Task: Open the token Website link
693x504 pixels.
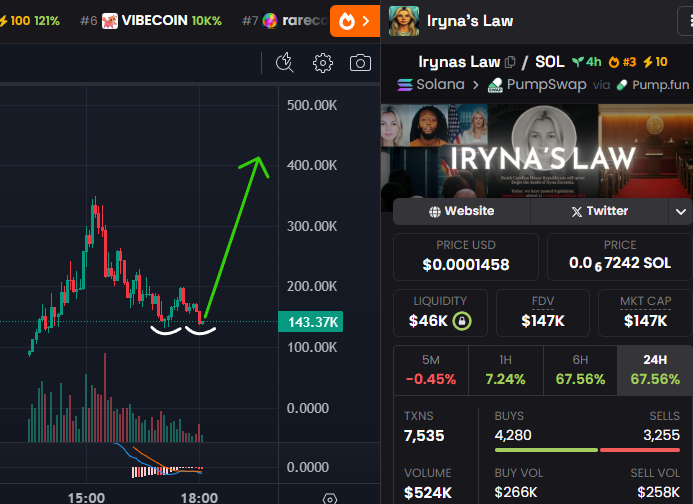Action: [x=461, y=211]
